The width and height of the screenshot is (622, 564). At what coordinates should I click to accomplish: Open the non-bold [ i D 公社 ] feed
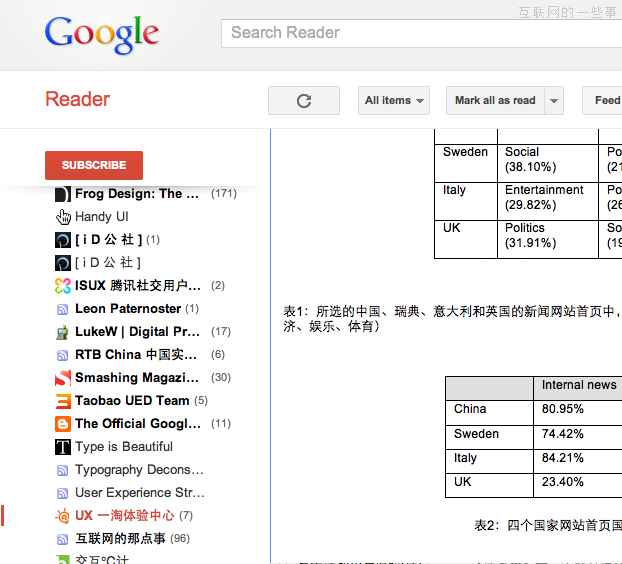tap(108, 263)
